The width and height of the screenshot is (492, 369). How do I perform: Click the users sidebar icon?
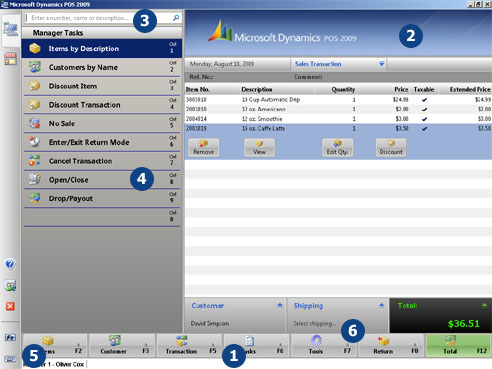(x=10, y=285)
